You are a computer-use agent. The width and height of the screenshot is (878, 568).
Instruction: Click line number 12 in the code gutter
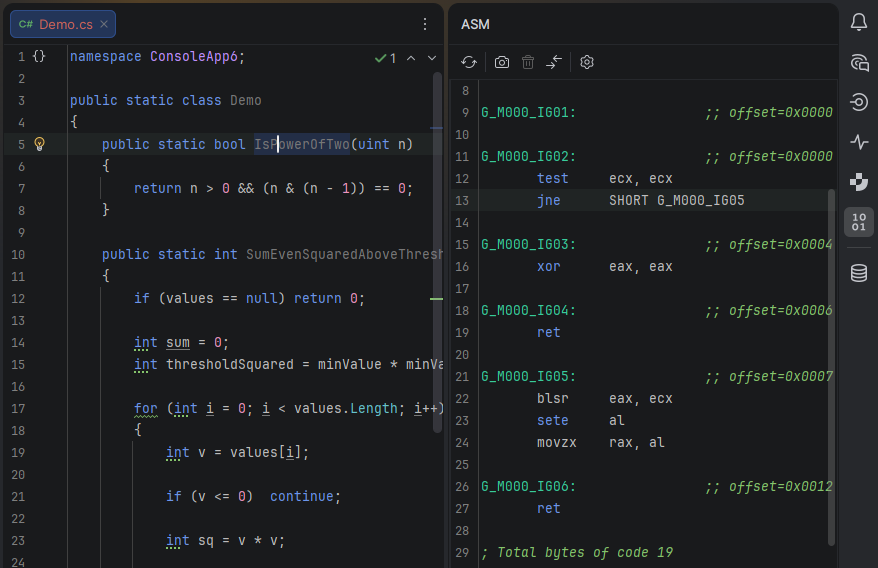point(18,299)
